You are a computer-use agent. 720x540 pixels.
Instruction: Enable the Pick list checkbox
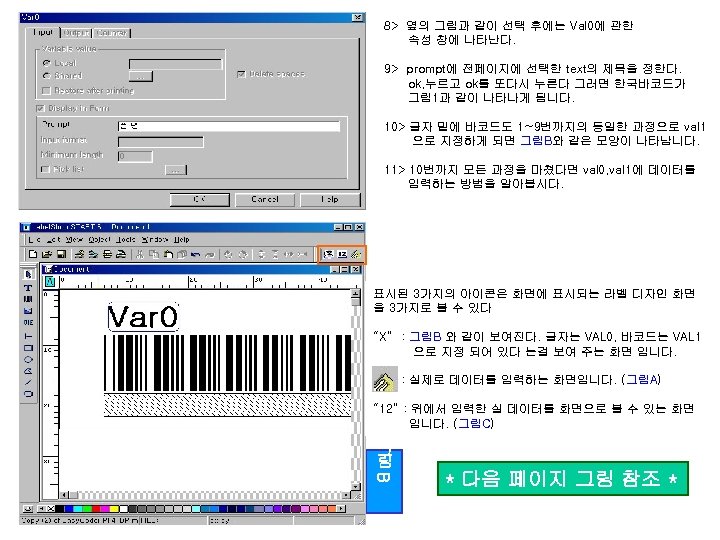(45, 169)
